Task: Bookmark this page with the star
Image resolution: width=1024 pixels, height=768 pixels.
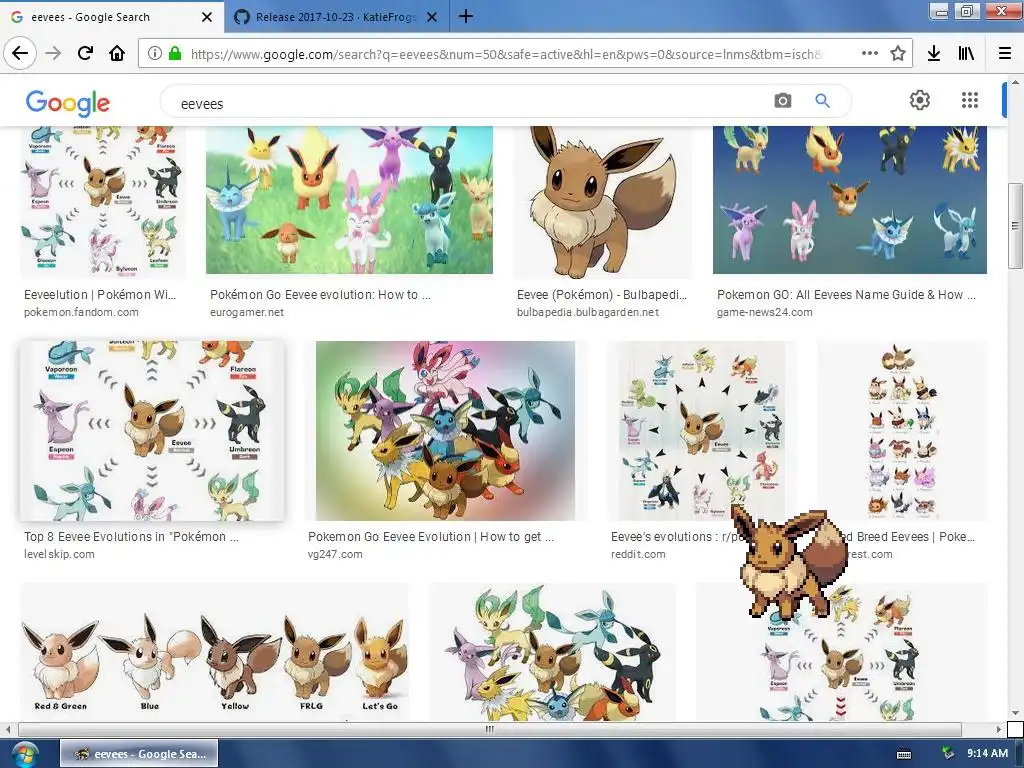Action: pyautogui.click(x=898, y=54)
